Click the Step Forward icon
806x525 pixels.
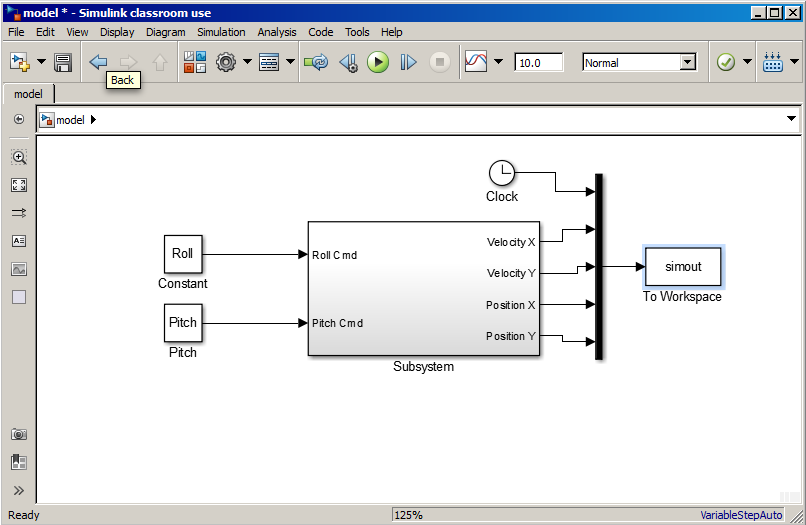(x=409, y=62)
